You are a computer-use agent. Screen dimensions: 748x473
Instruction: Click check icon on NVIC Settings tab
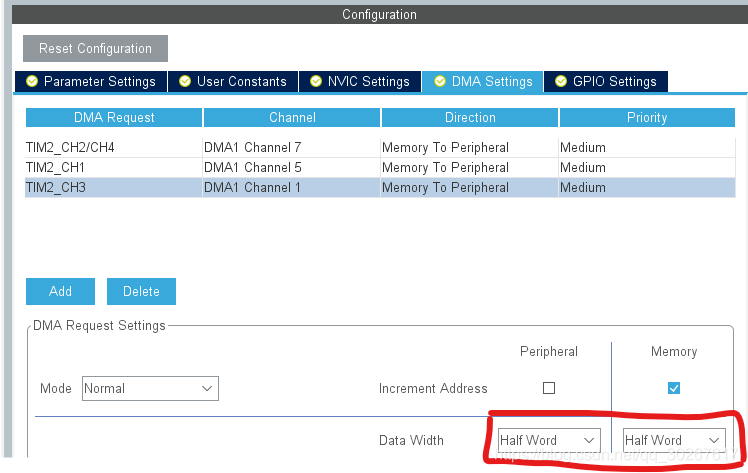315,82
